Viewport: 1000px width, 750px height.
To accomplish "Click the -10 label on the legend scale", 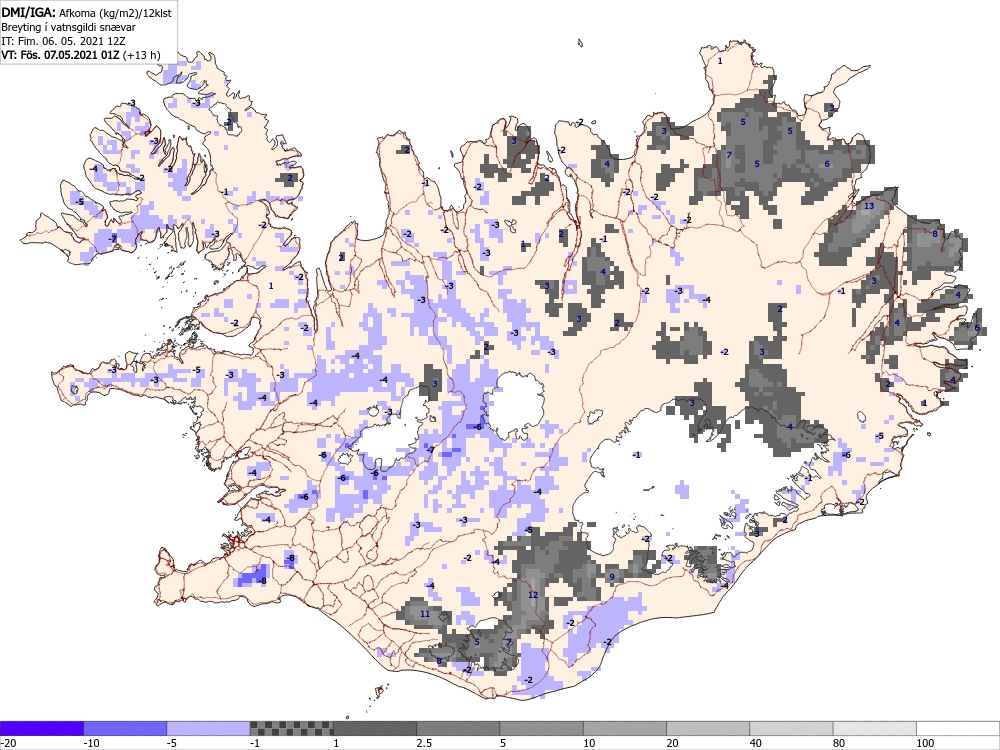I will [x=91, y=743].
